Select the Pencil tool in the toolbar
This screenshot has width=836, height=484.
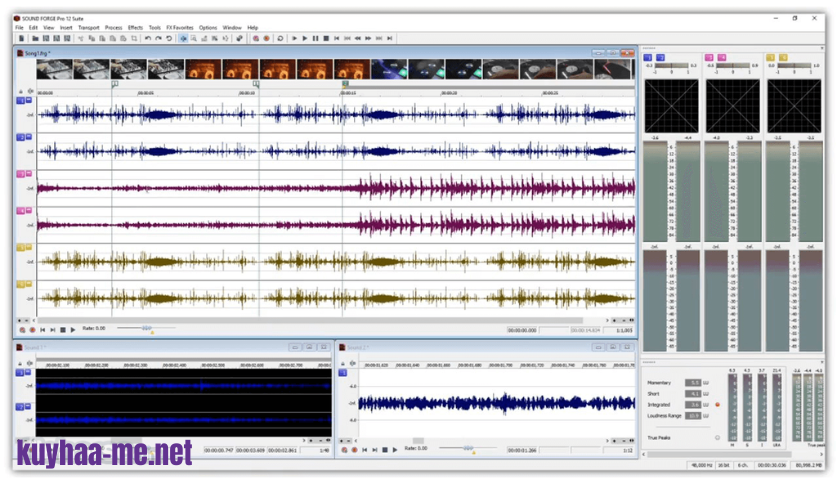click(x=204, y=38)
